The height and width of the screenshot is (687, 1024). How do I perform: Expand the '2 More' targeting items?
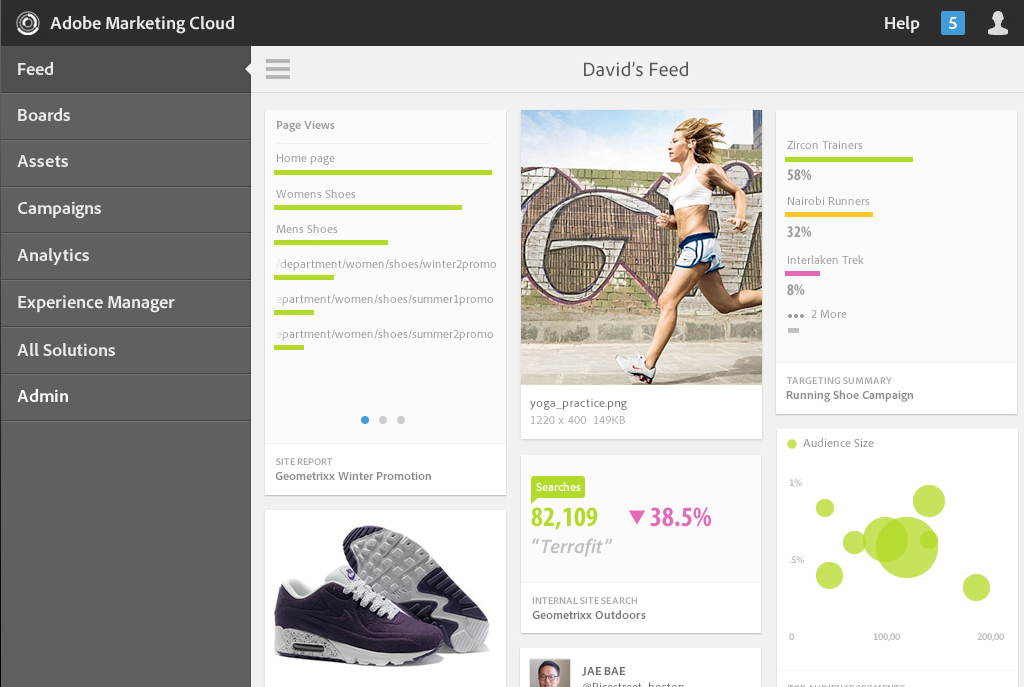pyautogui.click(x=817, y=314)
